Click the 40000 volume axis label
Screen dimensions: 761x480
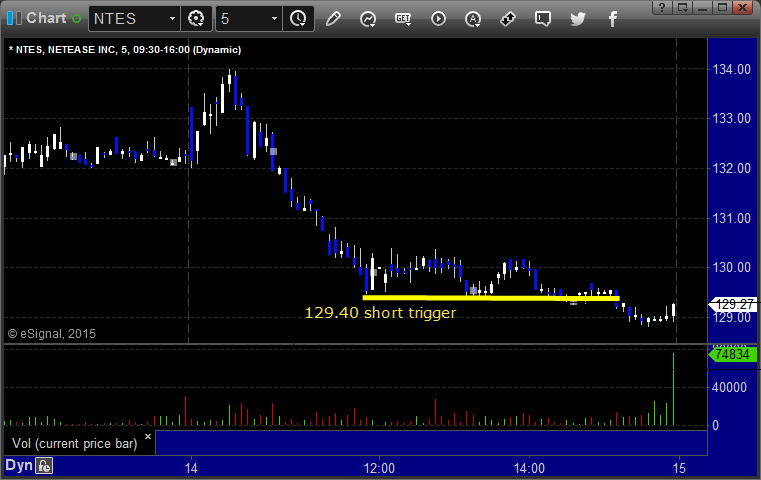coord(729,387)
